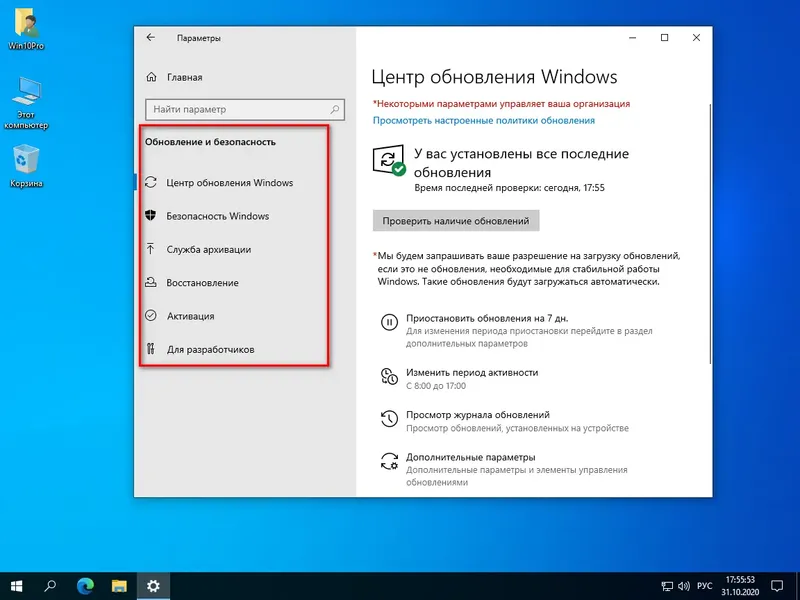Open Служба архивации section

[208, 249]
